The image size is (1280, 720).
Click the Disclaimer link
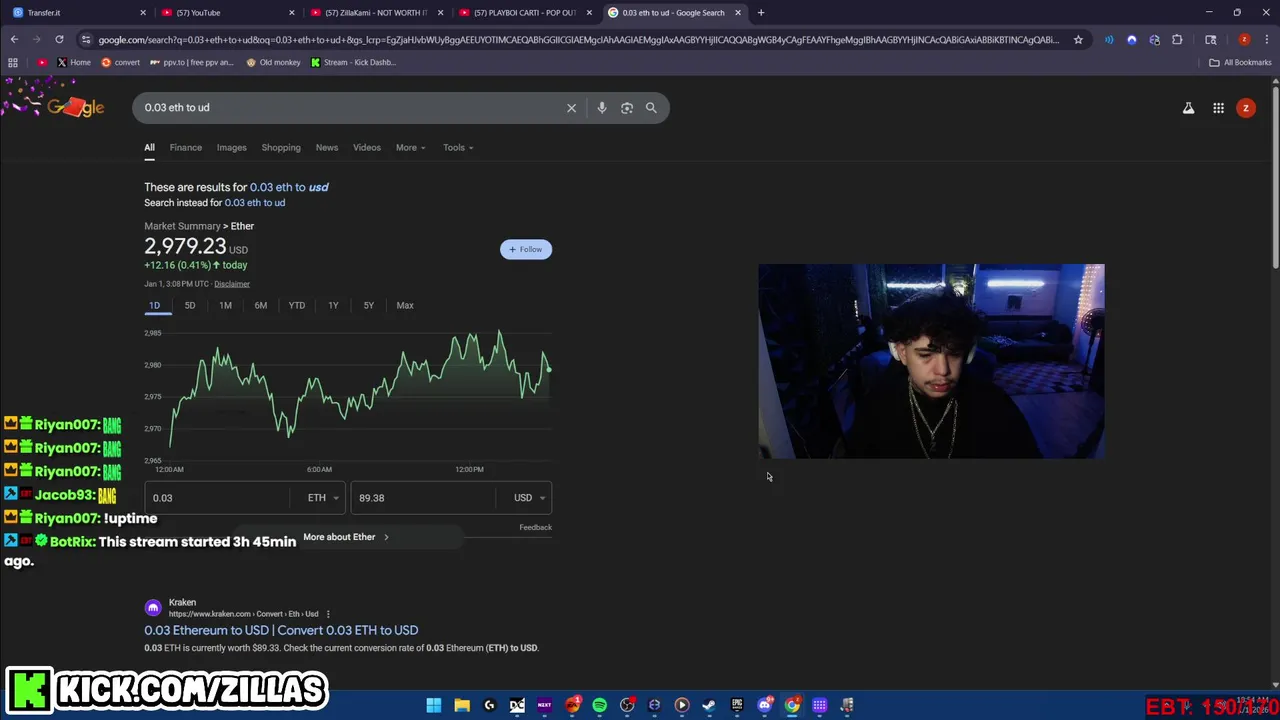(232, 284)
